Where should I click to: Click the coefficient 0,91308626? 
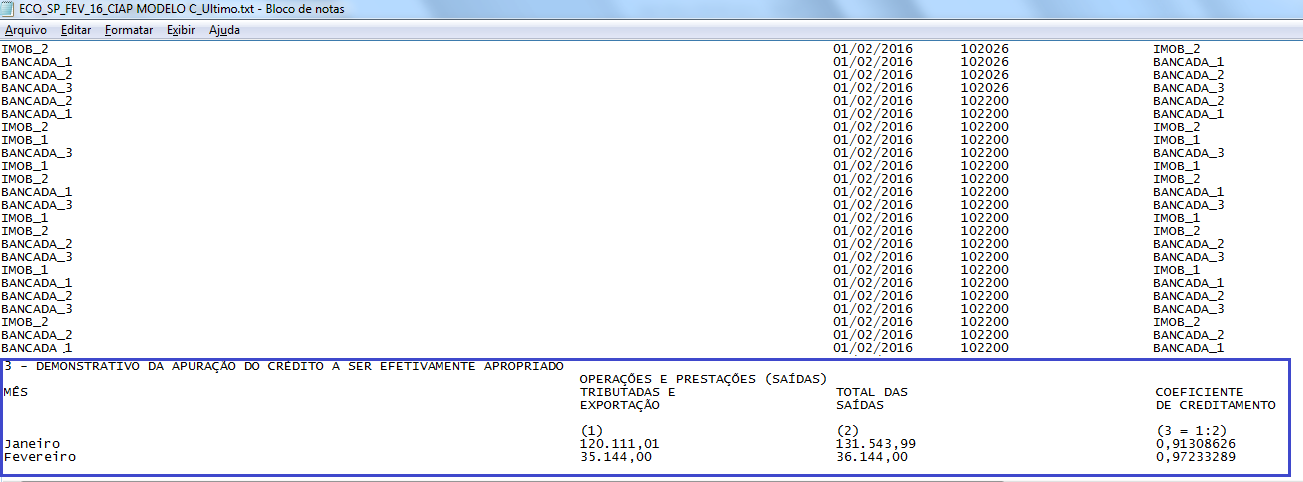pyautogui.click(x=1195, y=443)
